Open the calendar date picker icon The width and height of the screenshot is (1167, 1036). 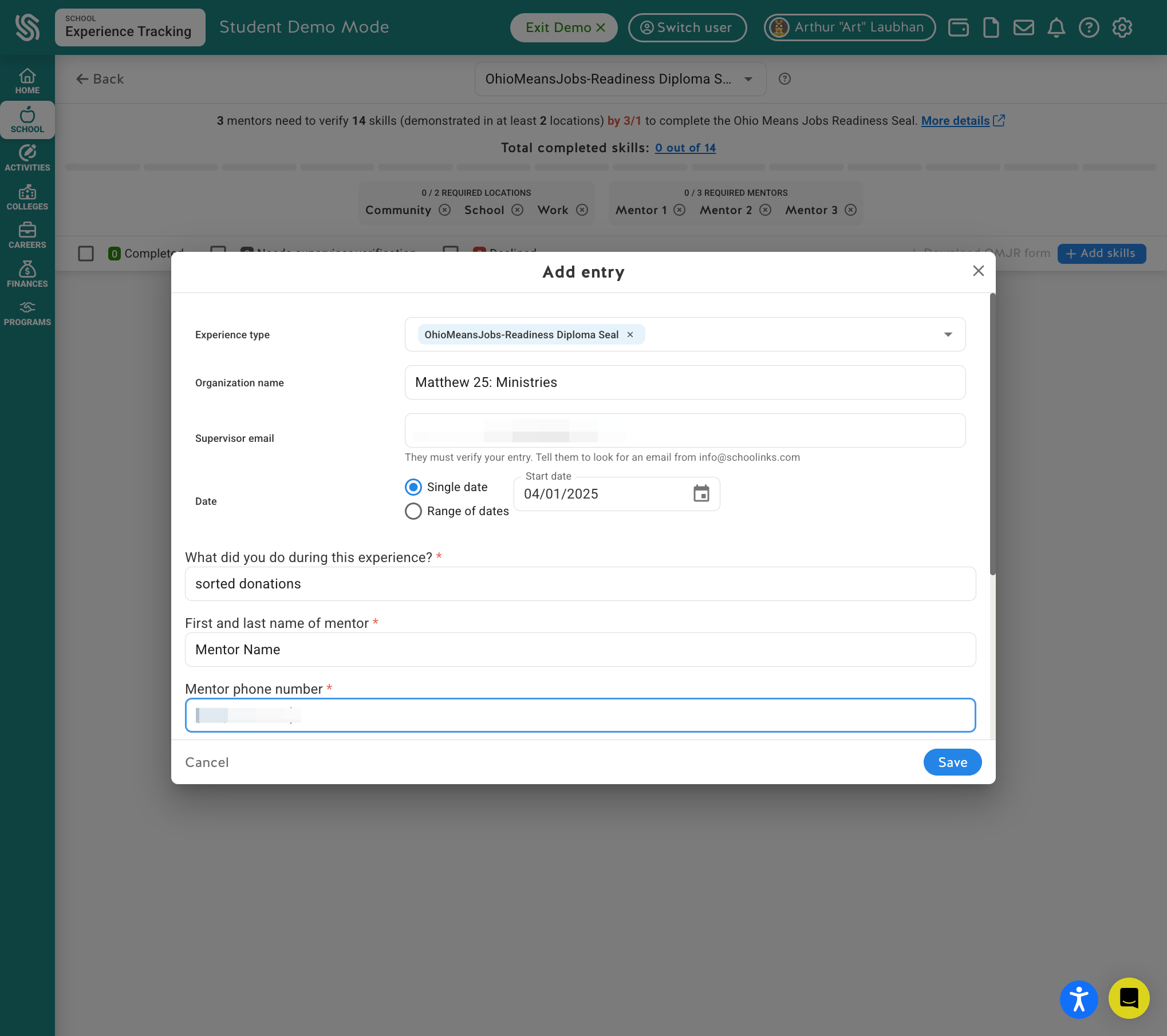701,493
